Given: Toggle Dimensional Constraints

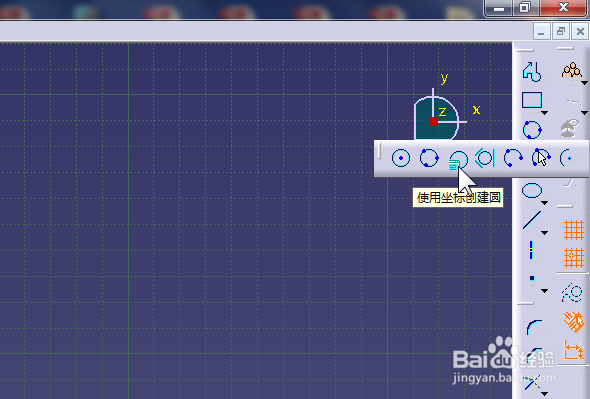Looking at the screenshot, I should 573,350.
